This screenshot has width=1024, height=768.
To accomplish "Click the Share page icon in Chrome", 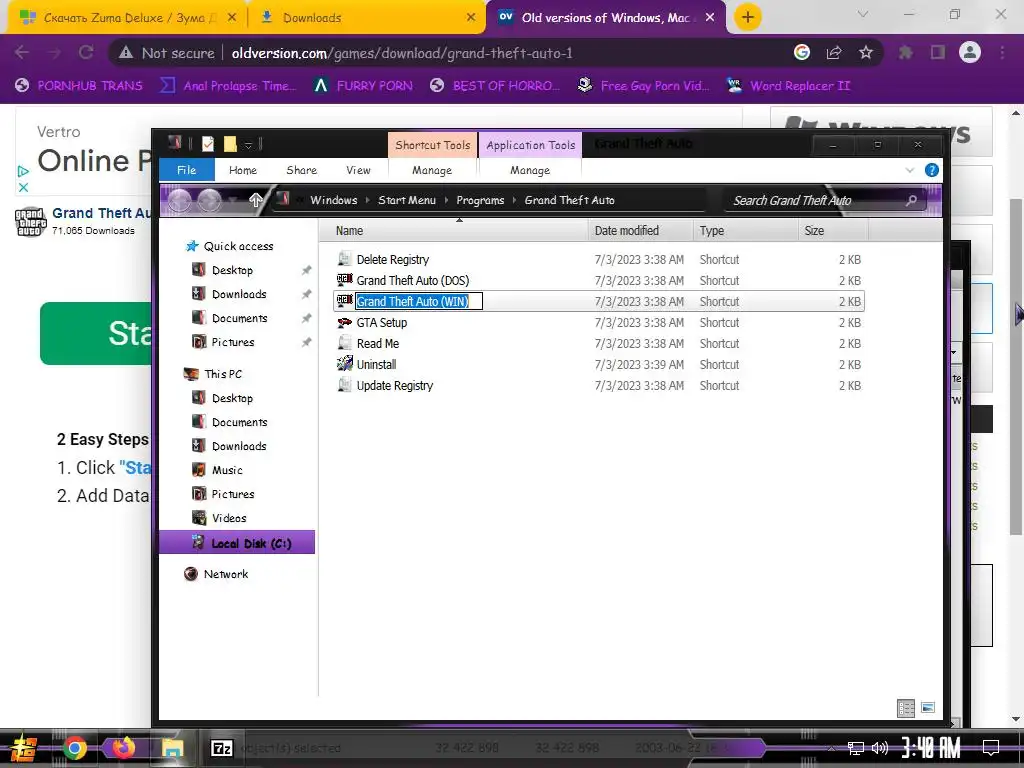I will click(x=834, y=53).
